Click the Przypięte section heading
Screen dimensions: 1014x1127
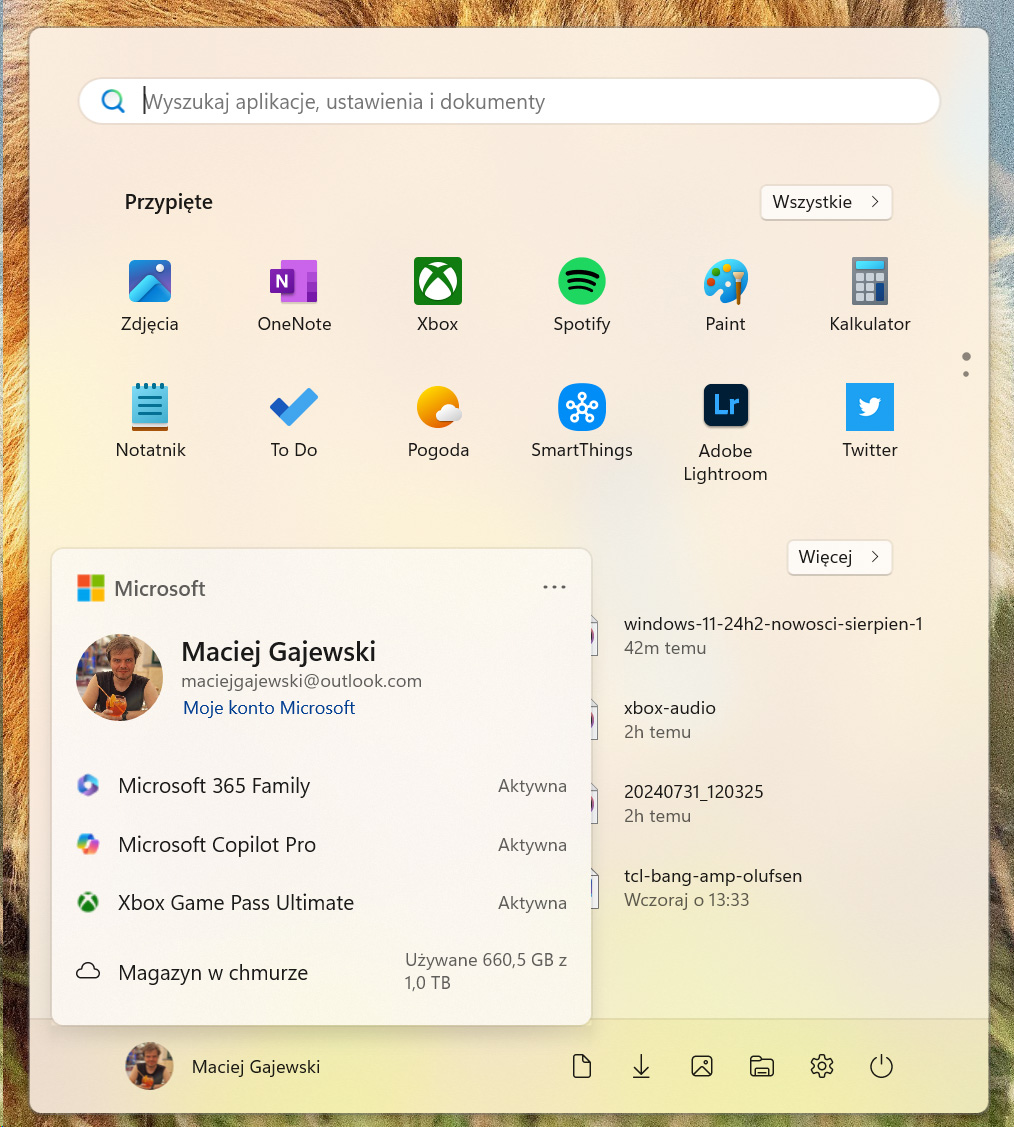pos(169,202)
